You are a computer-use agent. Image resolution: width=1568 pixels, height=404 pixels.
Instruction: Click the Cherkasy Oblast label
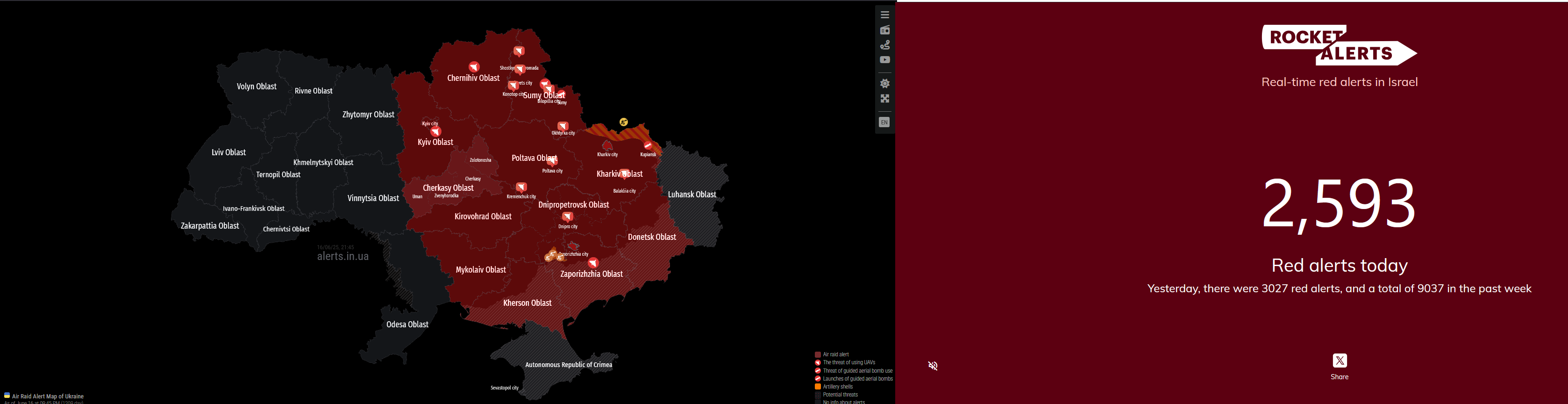click(449, 188)
